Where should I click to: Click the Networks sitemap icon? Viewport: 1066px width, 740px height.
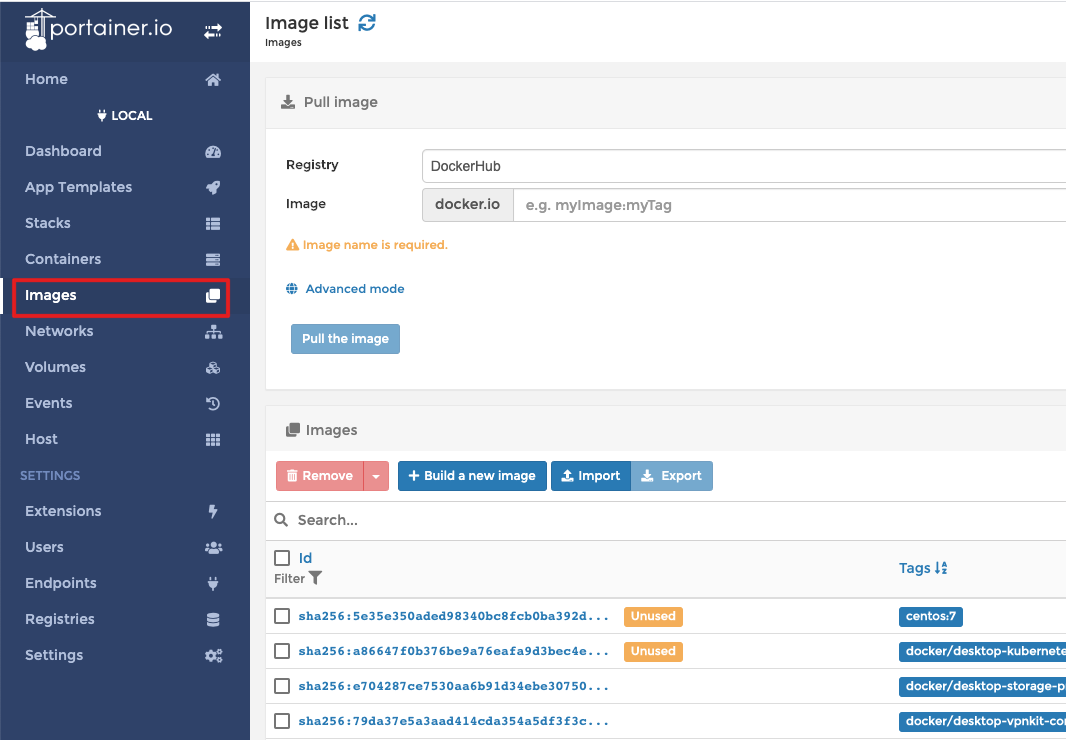pos(212,332)
